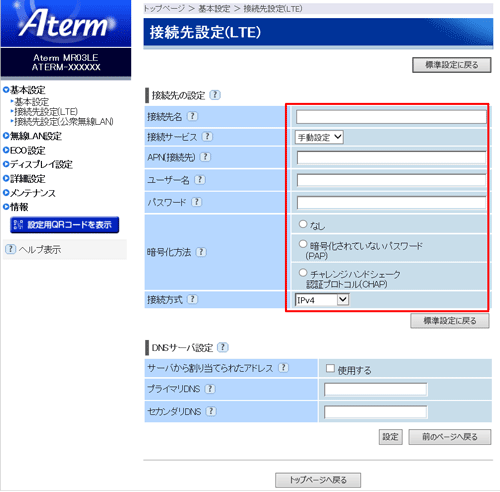Image resolution: width=500 pixels, height=492 pixels.
Task: Click the パスワード input field
Action: click(x=391, y=202)
